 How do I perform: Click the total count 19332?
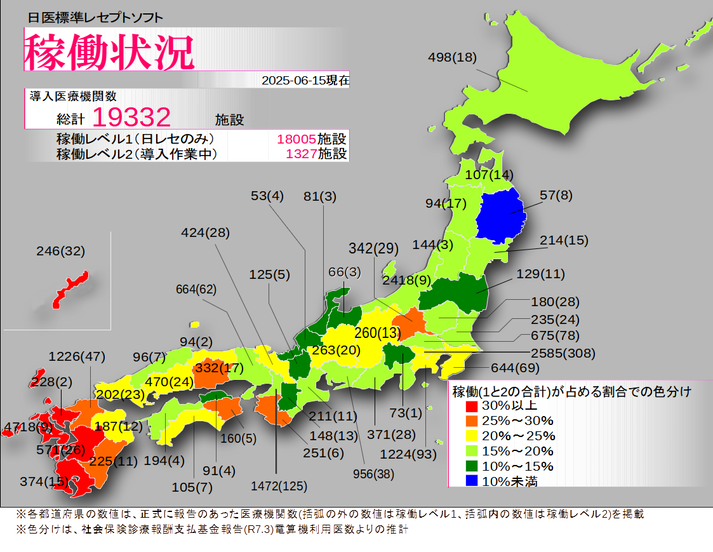pyautogui.click(x=131, y=117)
